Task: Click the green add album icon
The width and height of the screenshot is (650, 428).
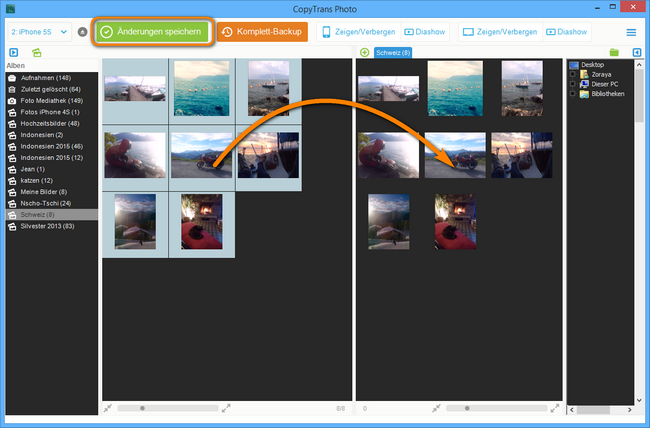Action: click(364, 52)
